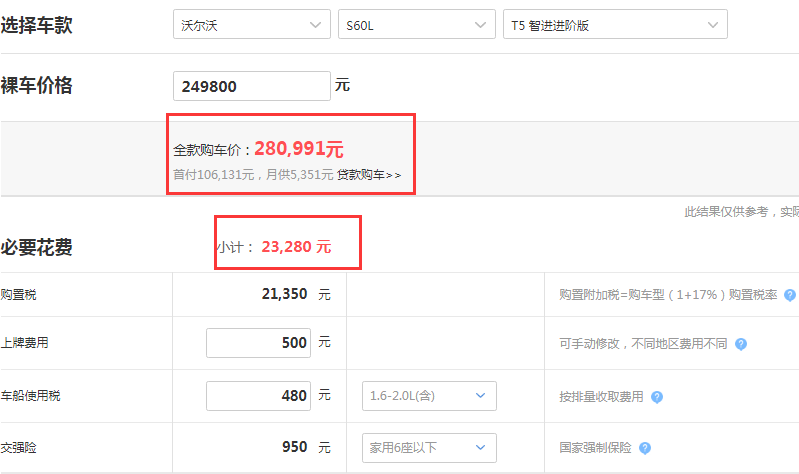Viewport: 799px width, 474px height.
Task: Click the 国家强制保险 description
Action: [595, 447]
